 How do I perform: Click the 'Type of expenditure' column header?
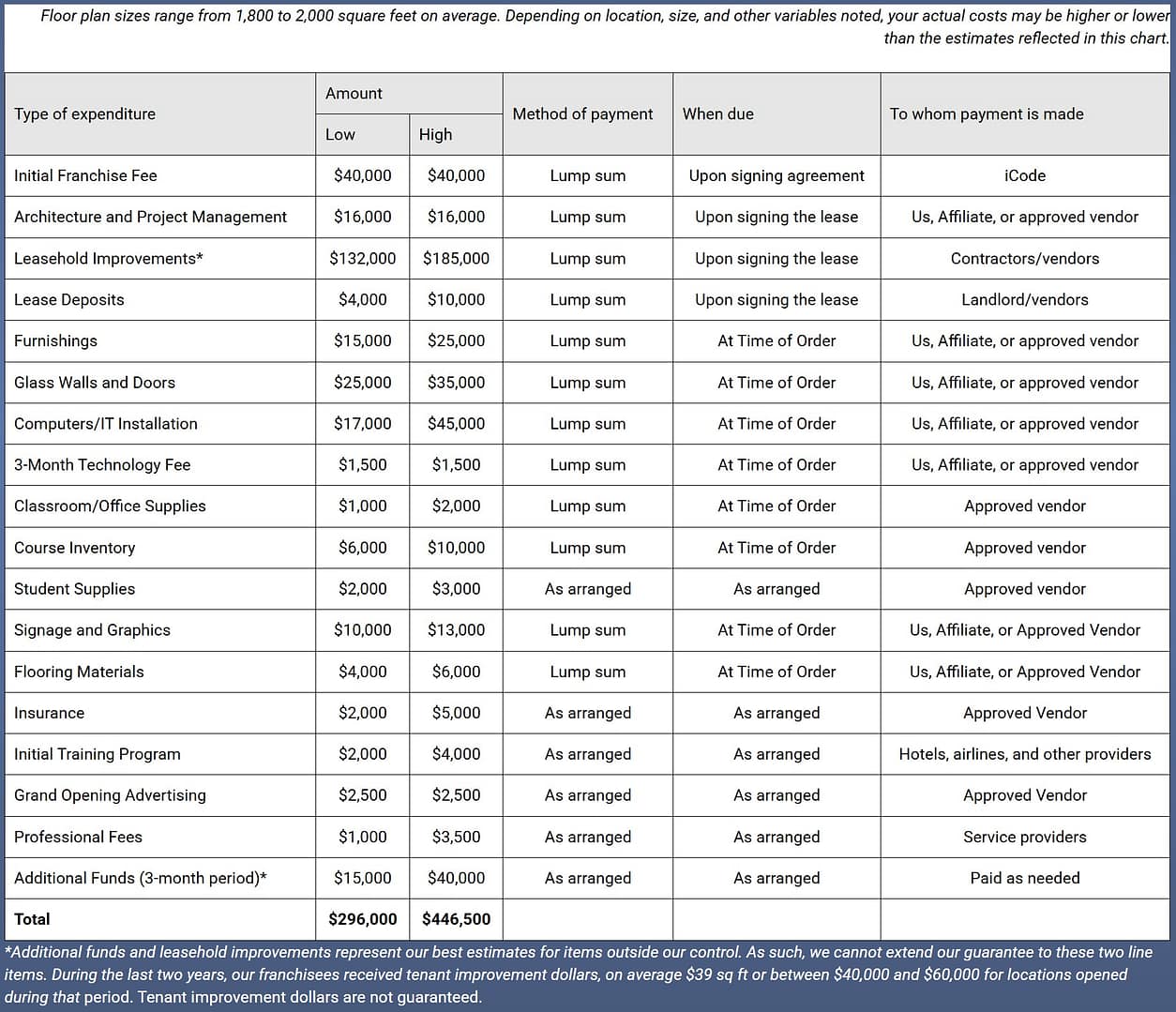[84, 113]
